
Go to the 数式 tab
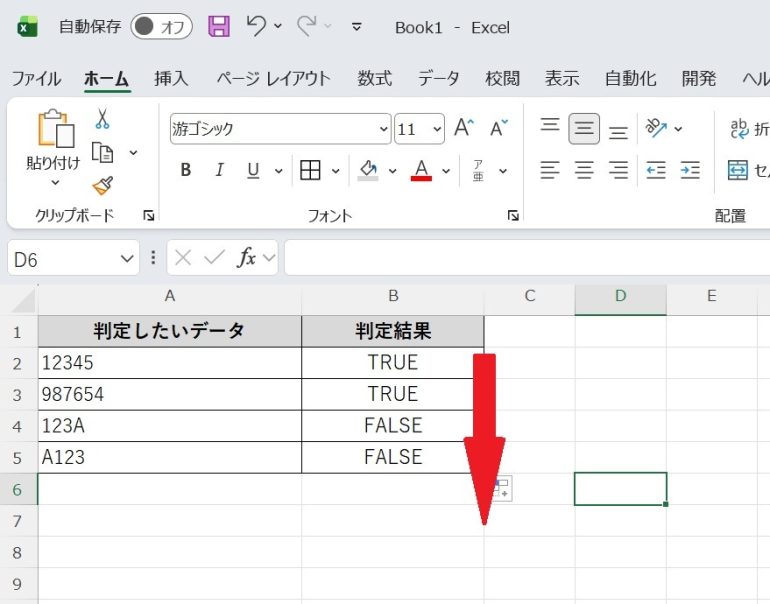point(375,79)
